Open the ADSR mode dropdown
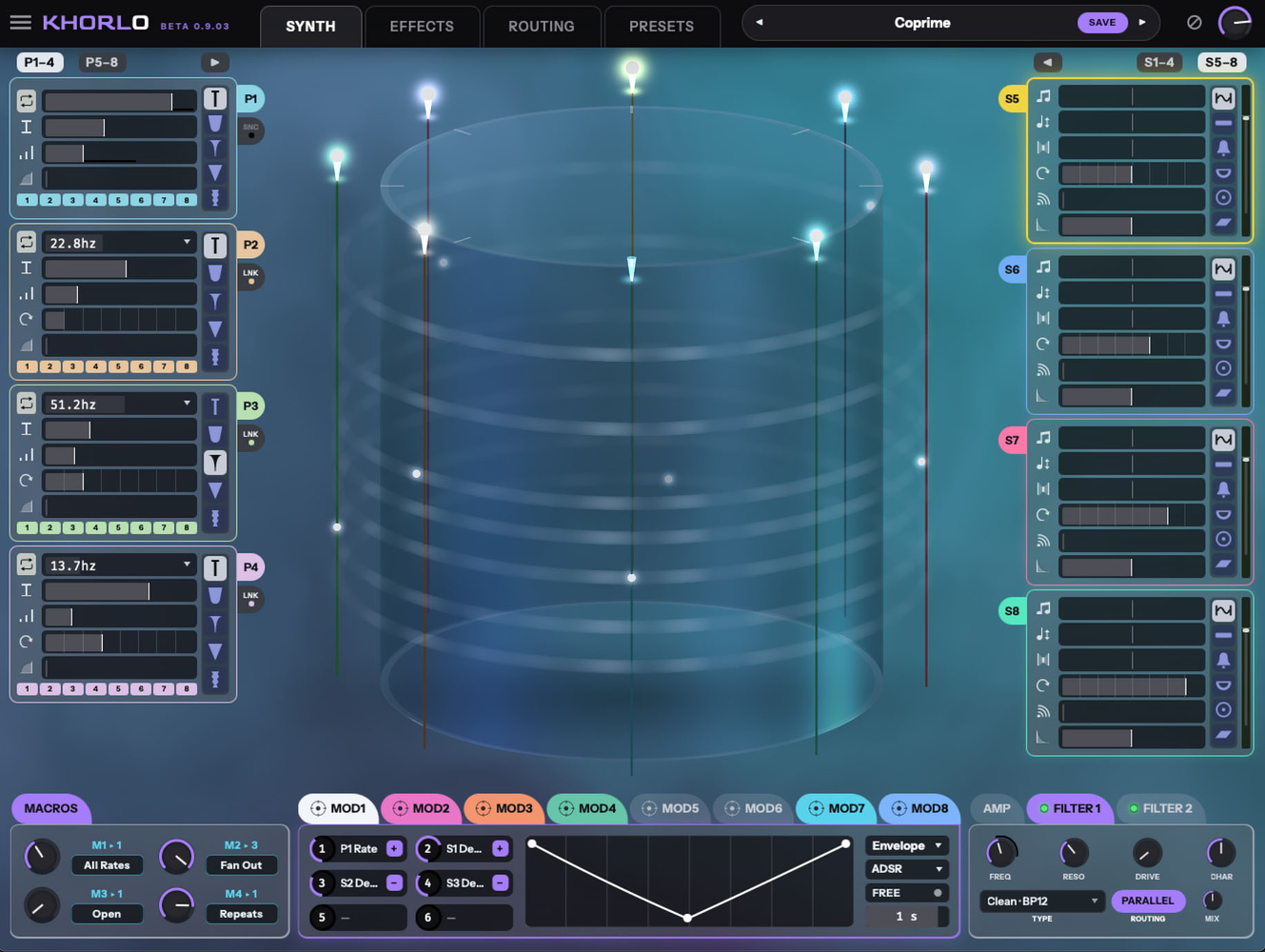1265x952 pixels. pyautogui.click(x=907, y=869)
